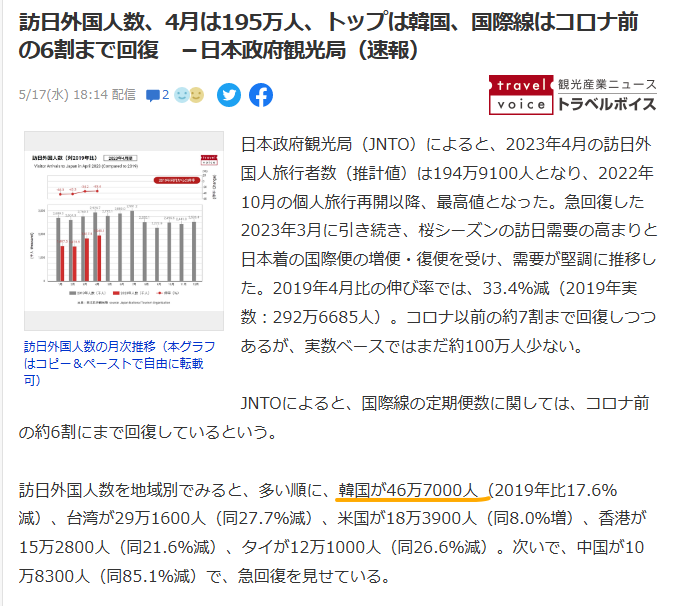Click the トラベルボイス publisher name
This screenshot has height=606, width=675.
click(606, 104)
